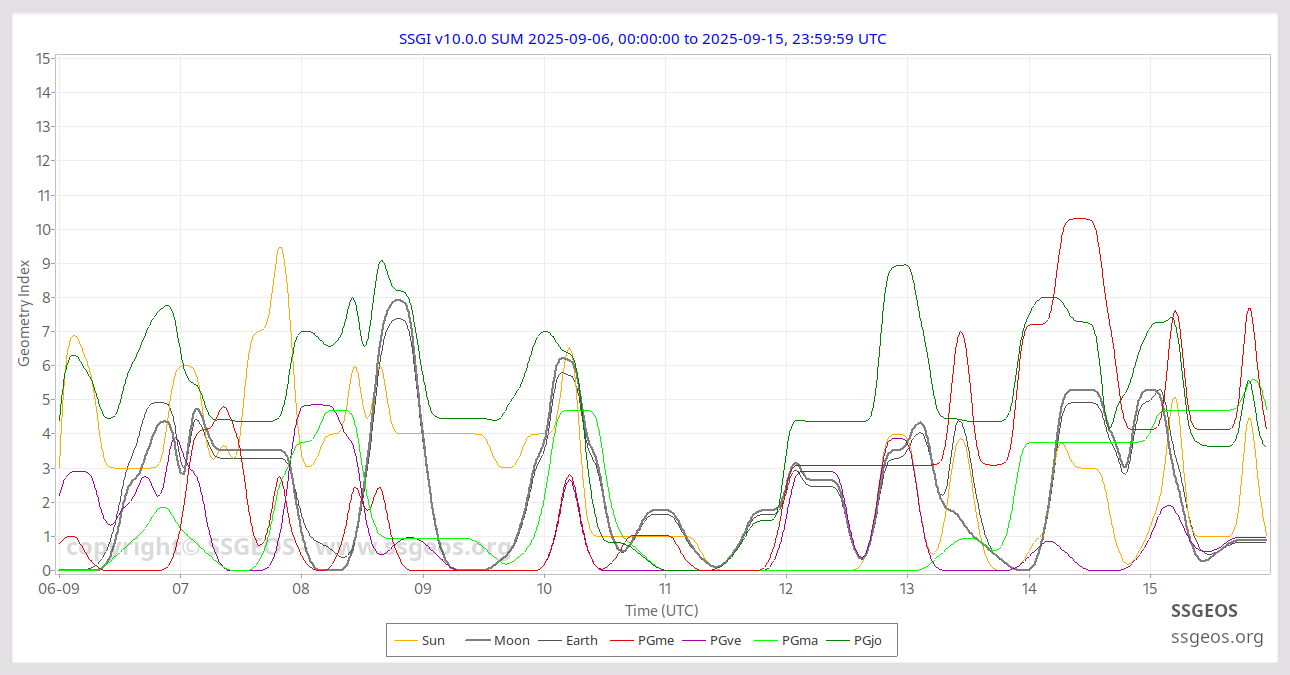The height and width of the screenshot is (675, 1290).
Task: Click the 10 tick on time axis
Action: tap(544, 589)
